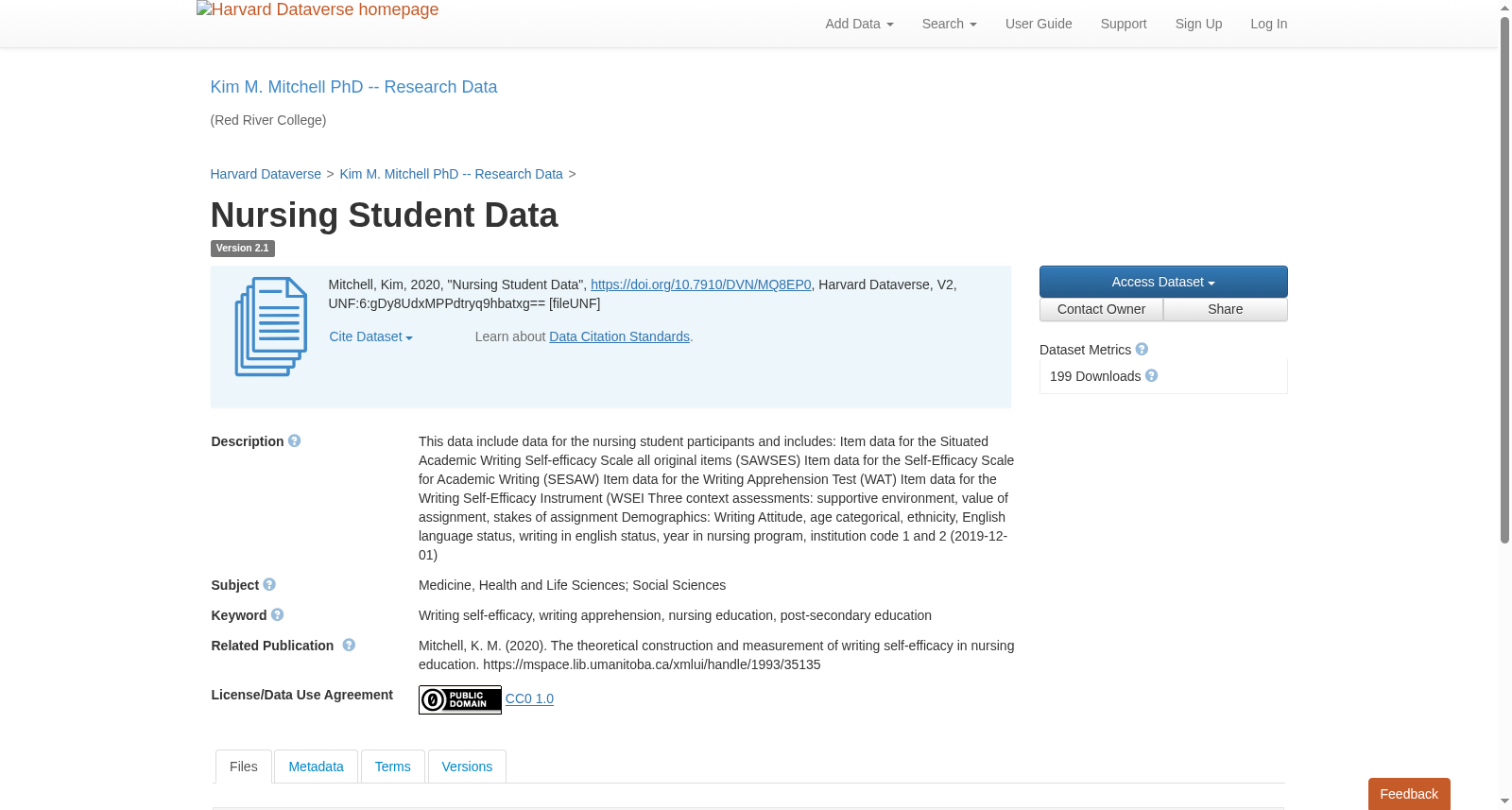Select the Files tab

click(x=244, y=767)
